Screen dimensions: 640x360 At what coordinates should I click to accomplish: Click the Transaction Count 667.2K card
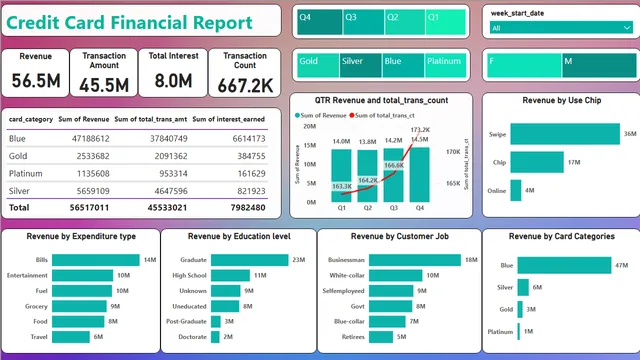(x=245, y=73)
